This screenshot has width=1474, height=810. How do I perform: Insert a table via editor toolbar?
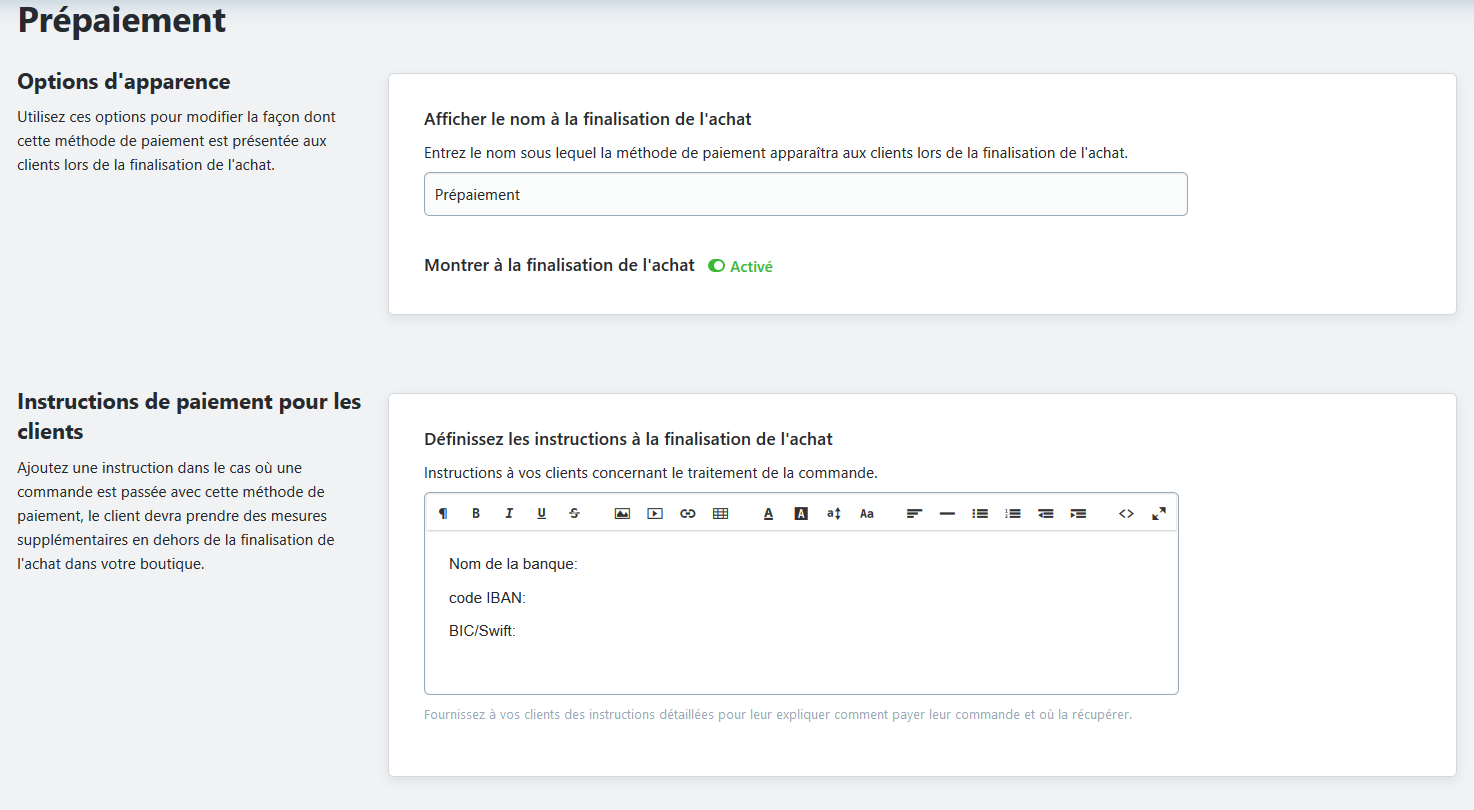tap(720, 513)
